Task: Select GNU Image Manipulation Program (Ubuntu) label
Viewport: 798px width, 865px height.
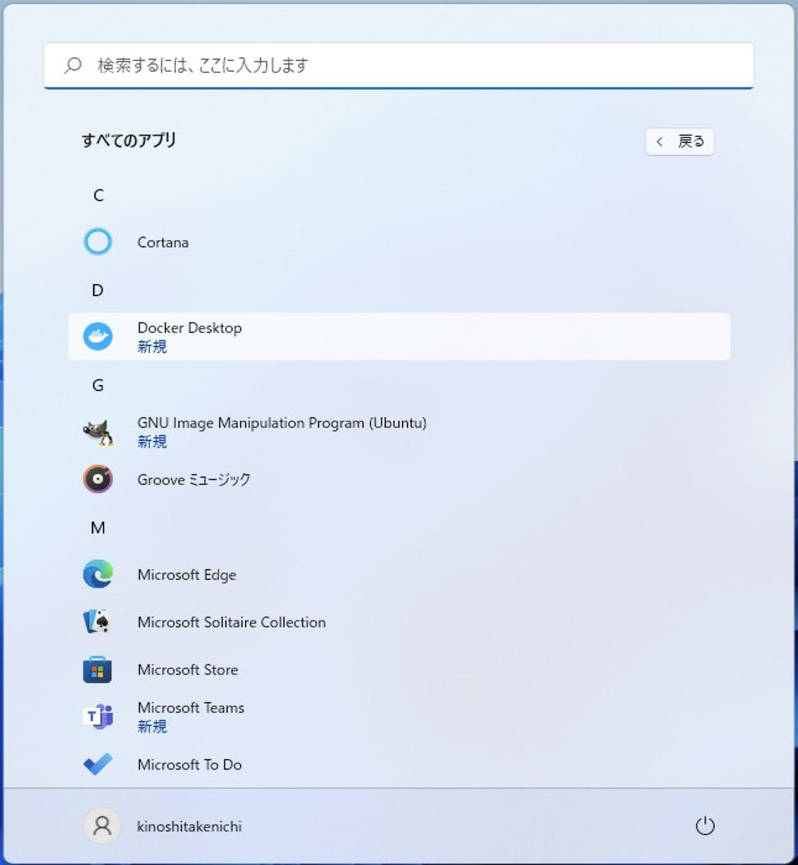Action: pos(282,423)
